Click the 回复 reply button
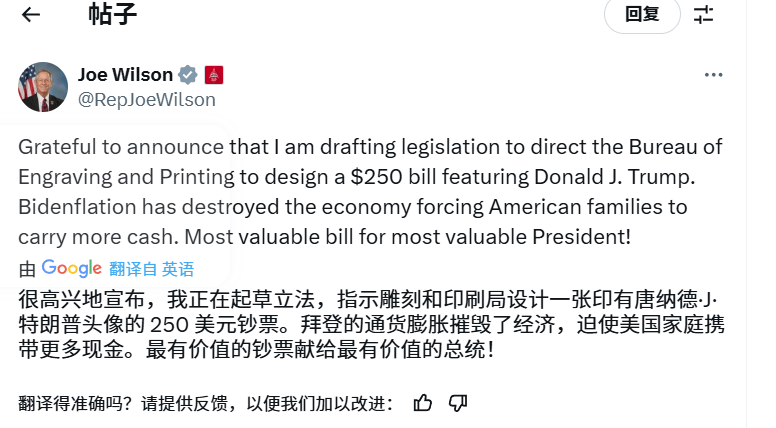Viewport: 776px width, 428px height. tap(642, 14)
